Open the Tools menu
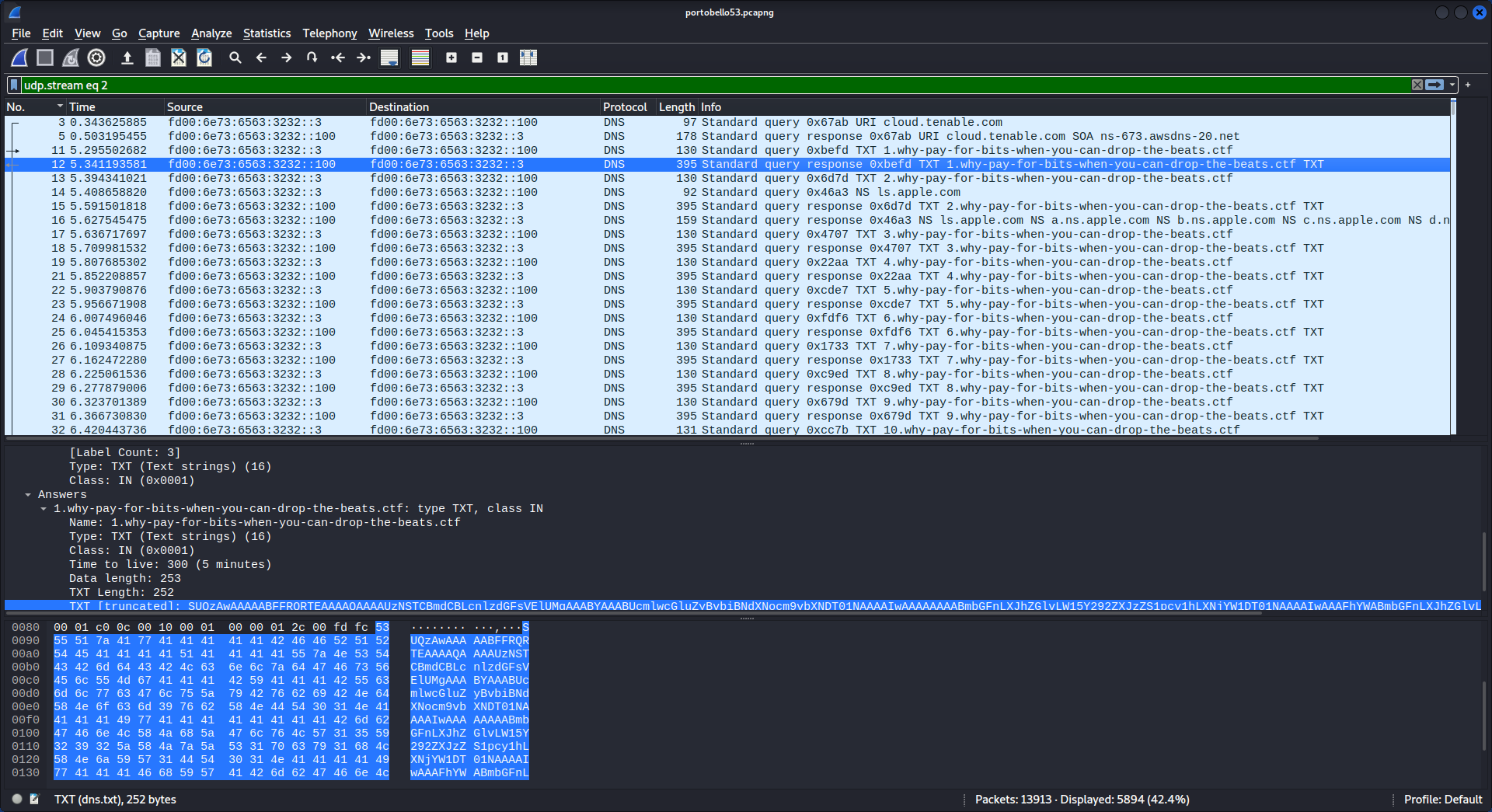The height and width of the screenshot is (812, 1492). pyautogui.click(x=439, y=33)
